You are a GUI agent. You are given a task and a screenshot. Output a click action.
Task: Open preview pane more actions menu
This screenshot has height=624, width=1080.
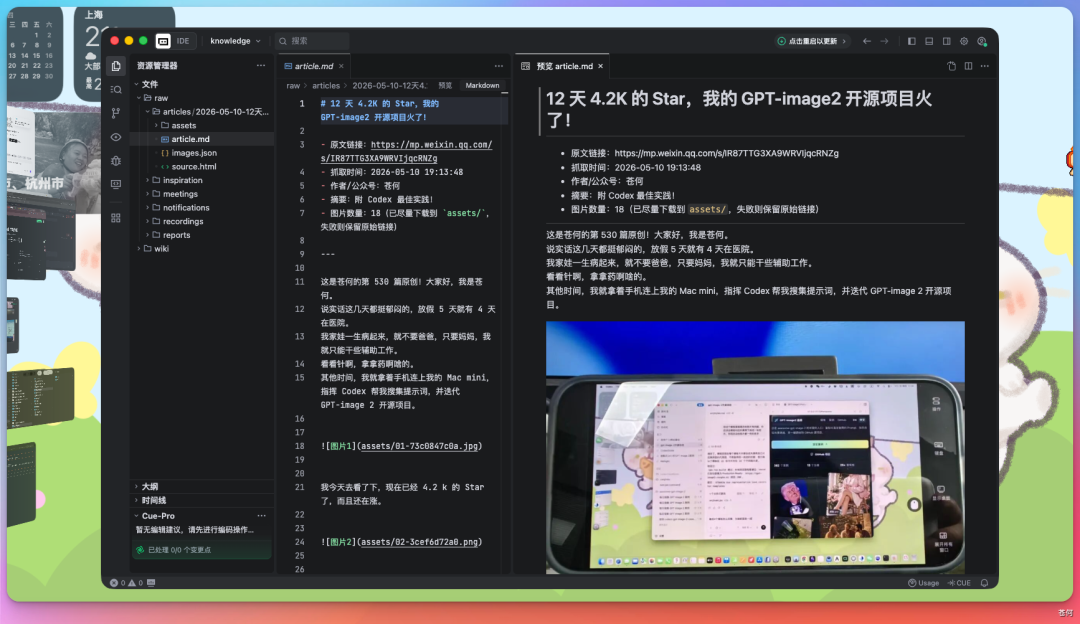click(x=985, y=66)
